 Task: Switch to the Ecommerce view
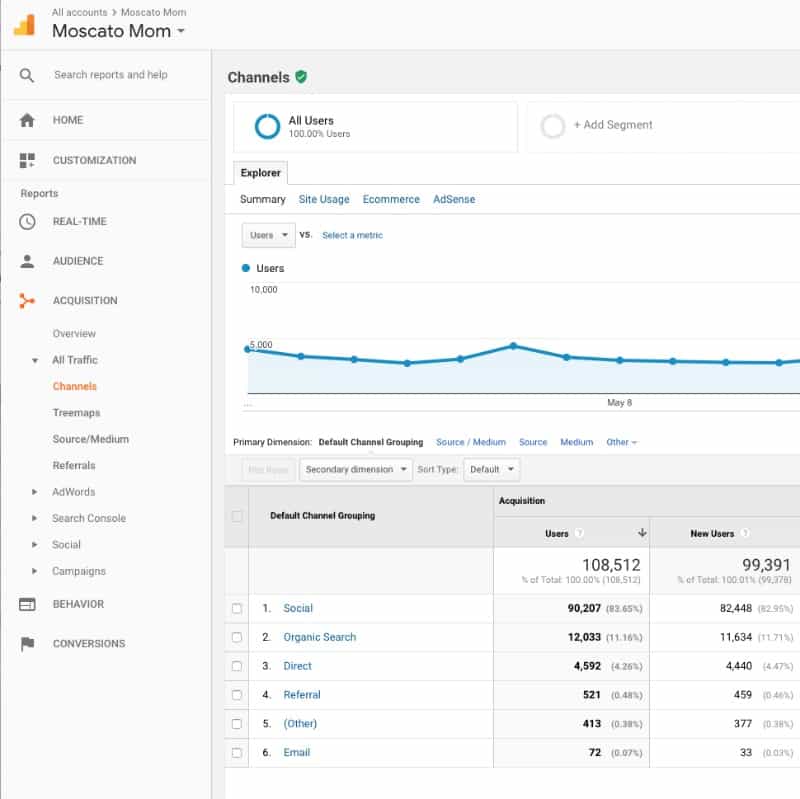tap(391, 199)
